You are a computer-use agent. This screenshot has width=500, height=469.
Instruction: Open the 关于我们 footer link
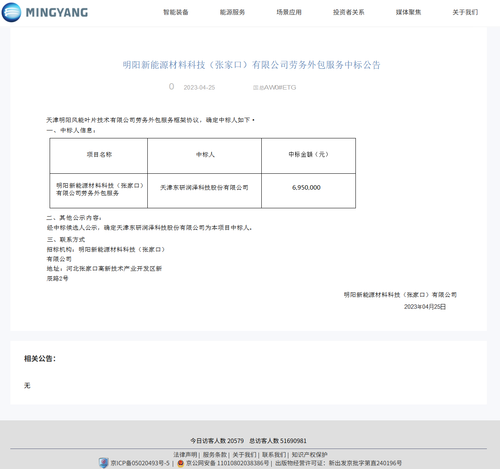pos(244,455)
